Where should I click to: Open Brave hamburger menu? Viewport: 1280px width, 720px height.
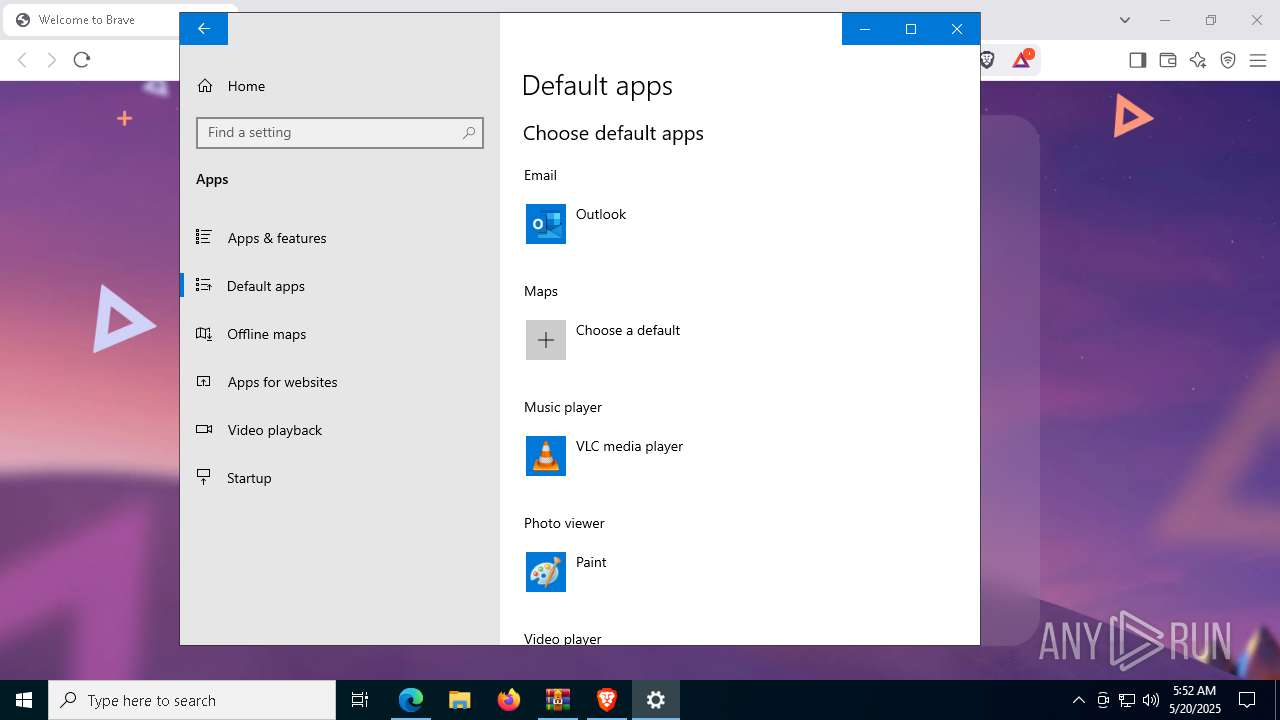1258,60
